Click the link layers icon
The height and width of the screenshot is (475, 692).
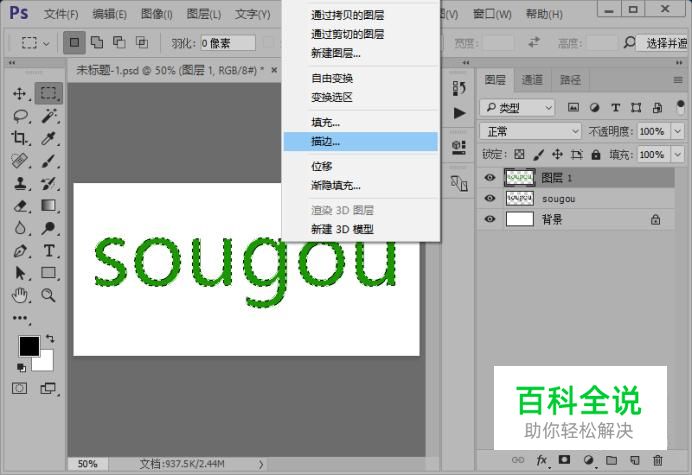pos(518,460)
